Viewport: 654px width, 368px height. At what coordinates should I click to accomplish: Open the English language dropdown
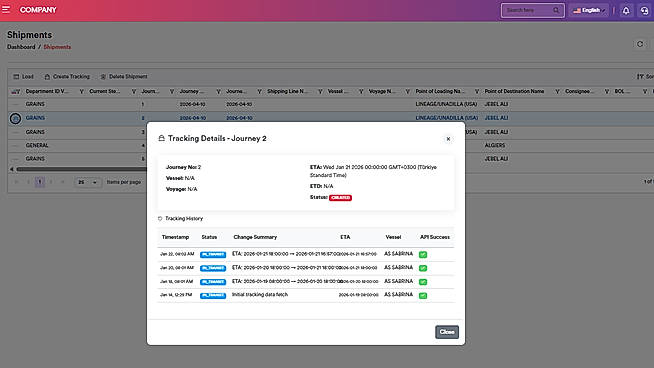tap(589, 10)
